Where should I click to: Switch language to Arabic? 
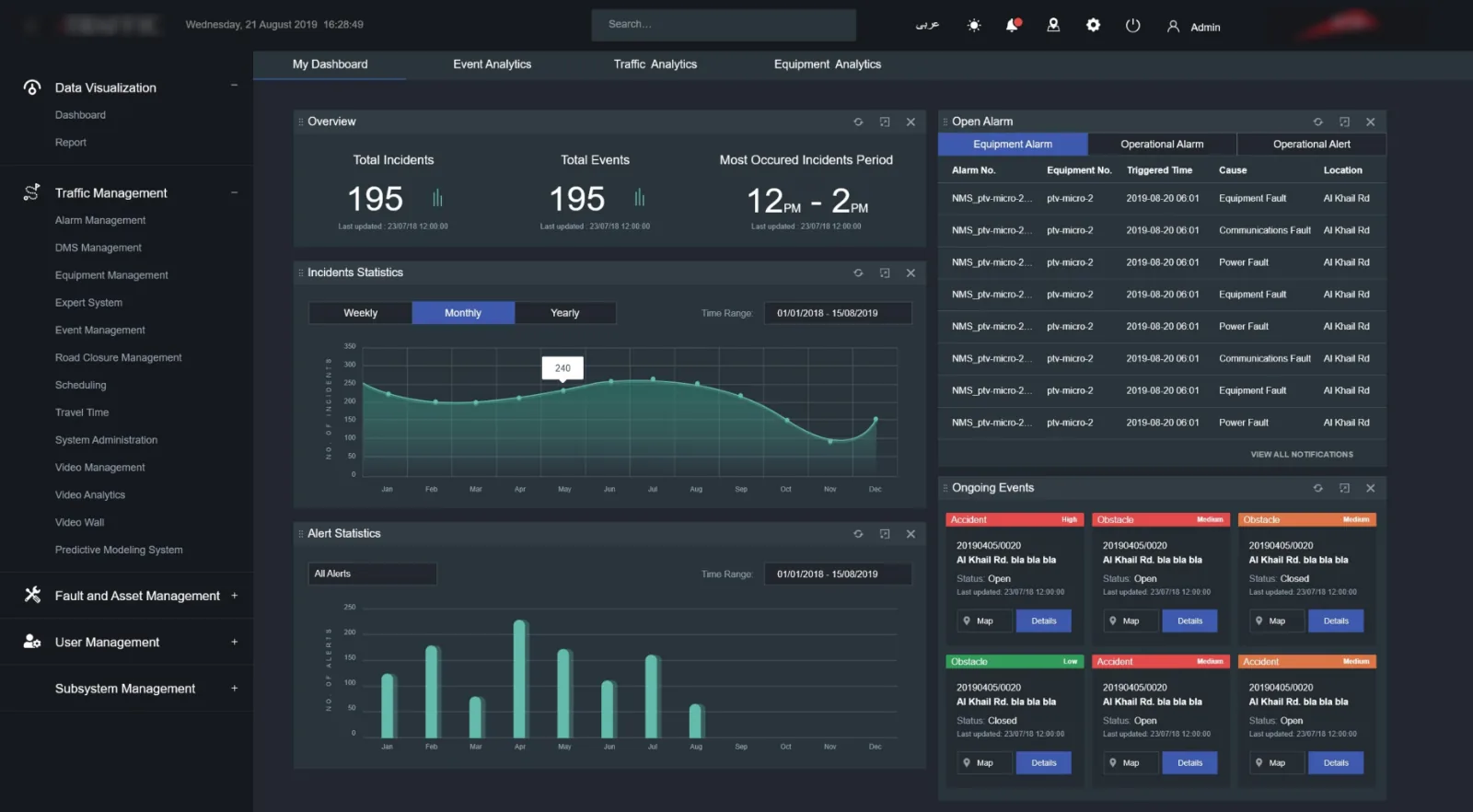tap(927, 25)
